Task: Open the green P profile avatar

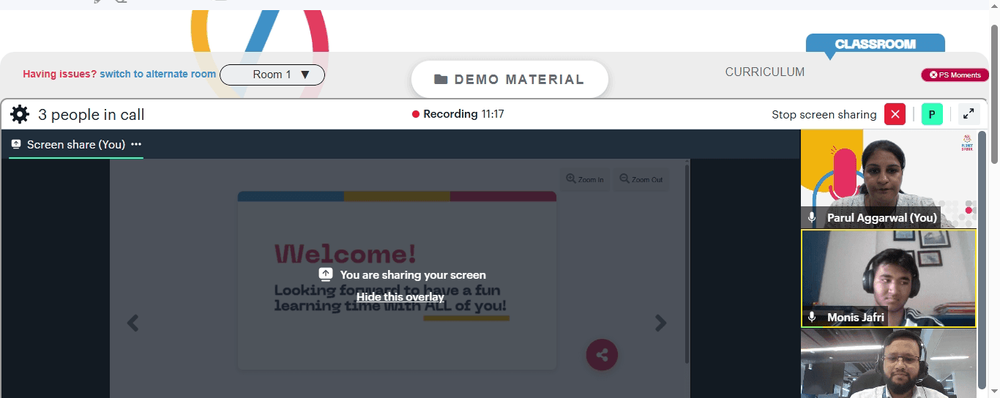Action: (x=932, y=114)
